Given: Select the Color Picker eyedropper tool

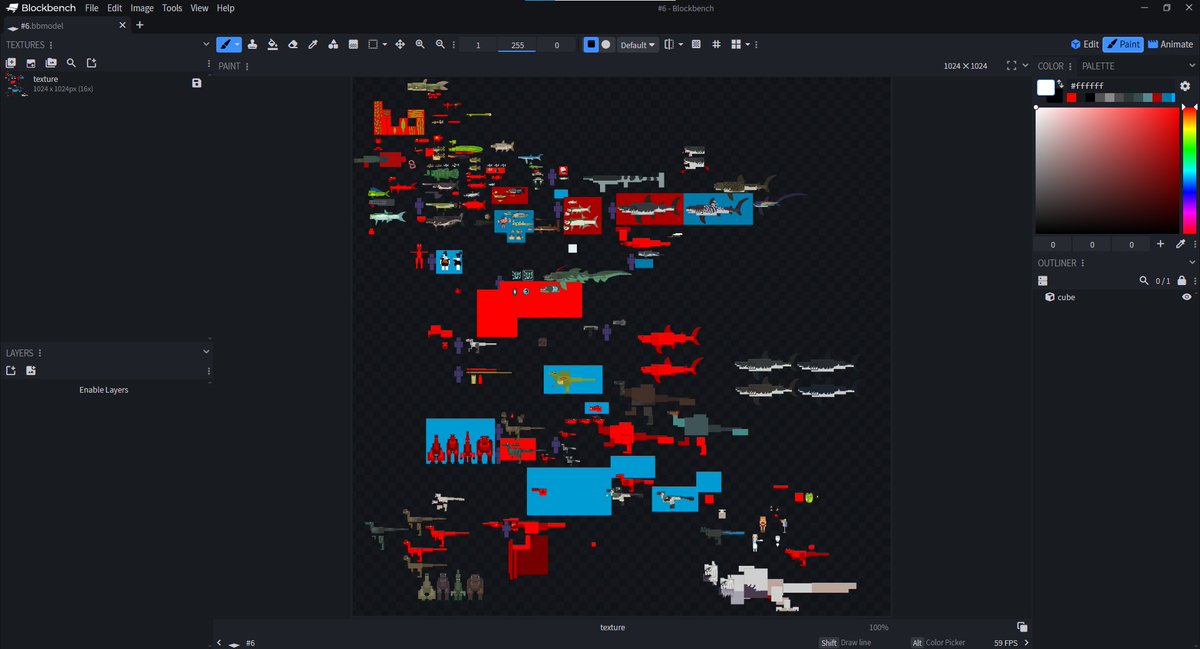Looking at the screenshot, I should (313, 44).
